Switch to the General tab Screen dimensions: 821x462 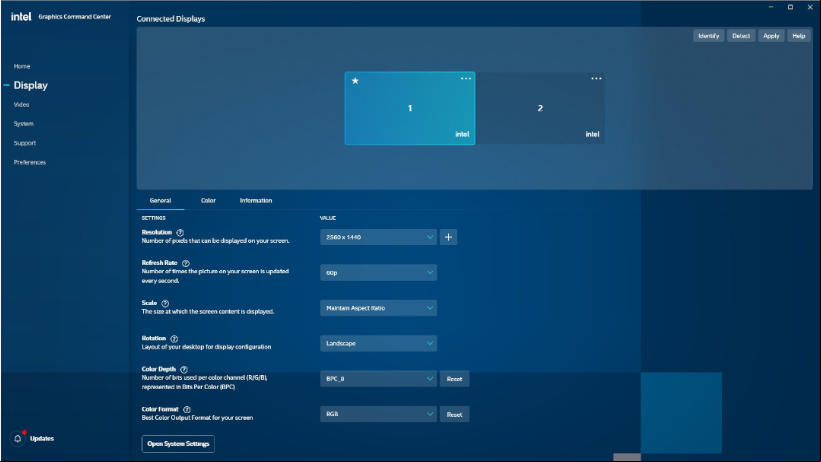(x=160, y=201)
